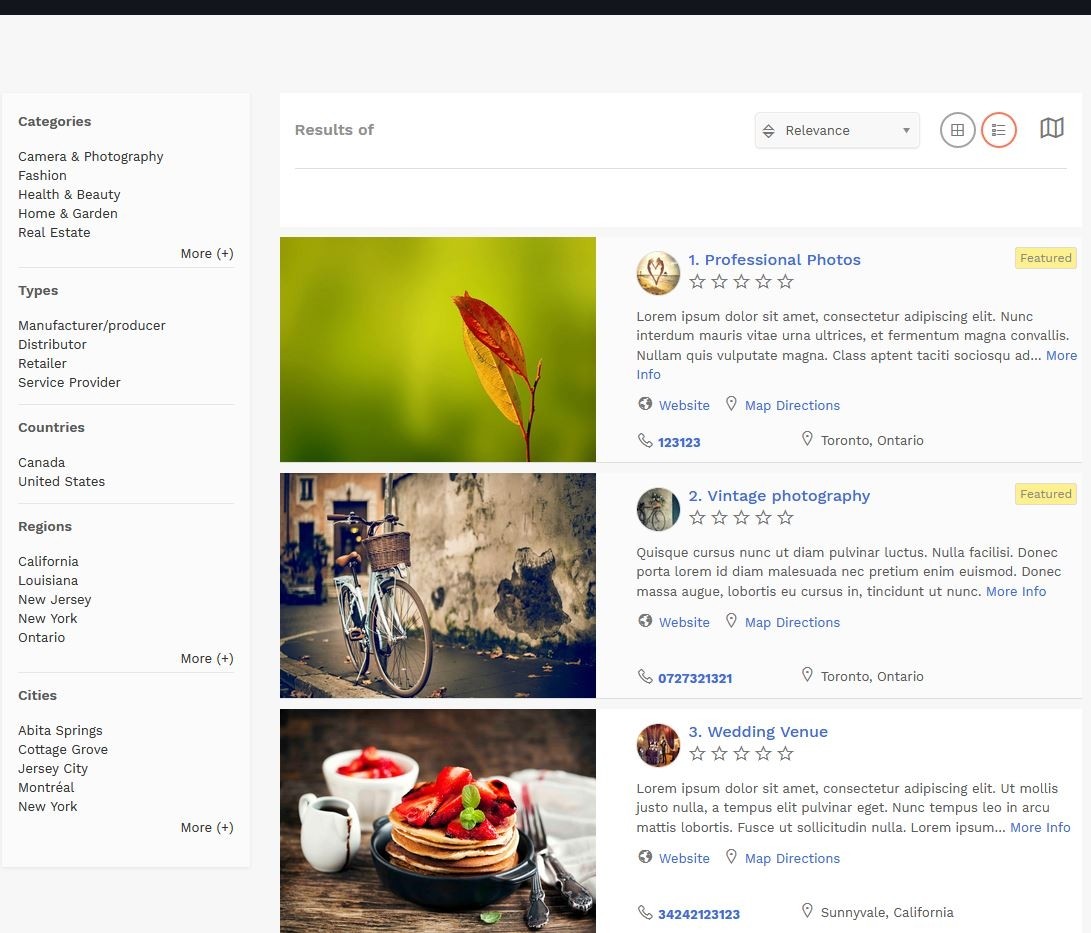Open the Relevance sort dropdown

(x=837, y=130)
